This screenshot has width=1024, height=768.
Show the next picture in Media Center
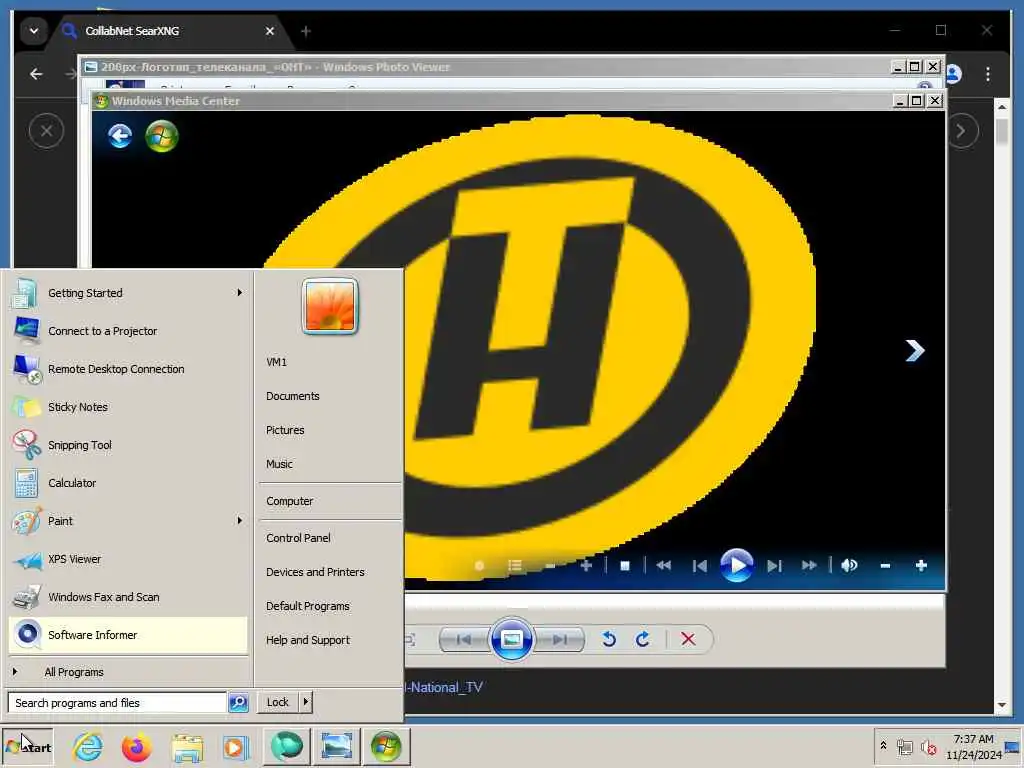tap(915, 350)
